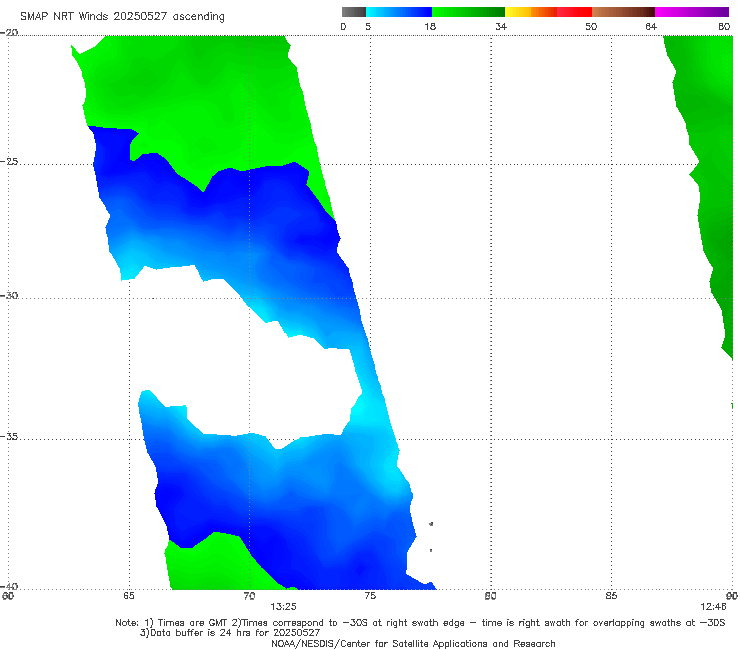This screenshot has height=650, width=740.
Task: Click the note line starting 'Note: 1) Times are GMT'
Action: coord(420,623)
